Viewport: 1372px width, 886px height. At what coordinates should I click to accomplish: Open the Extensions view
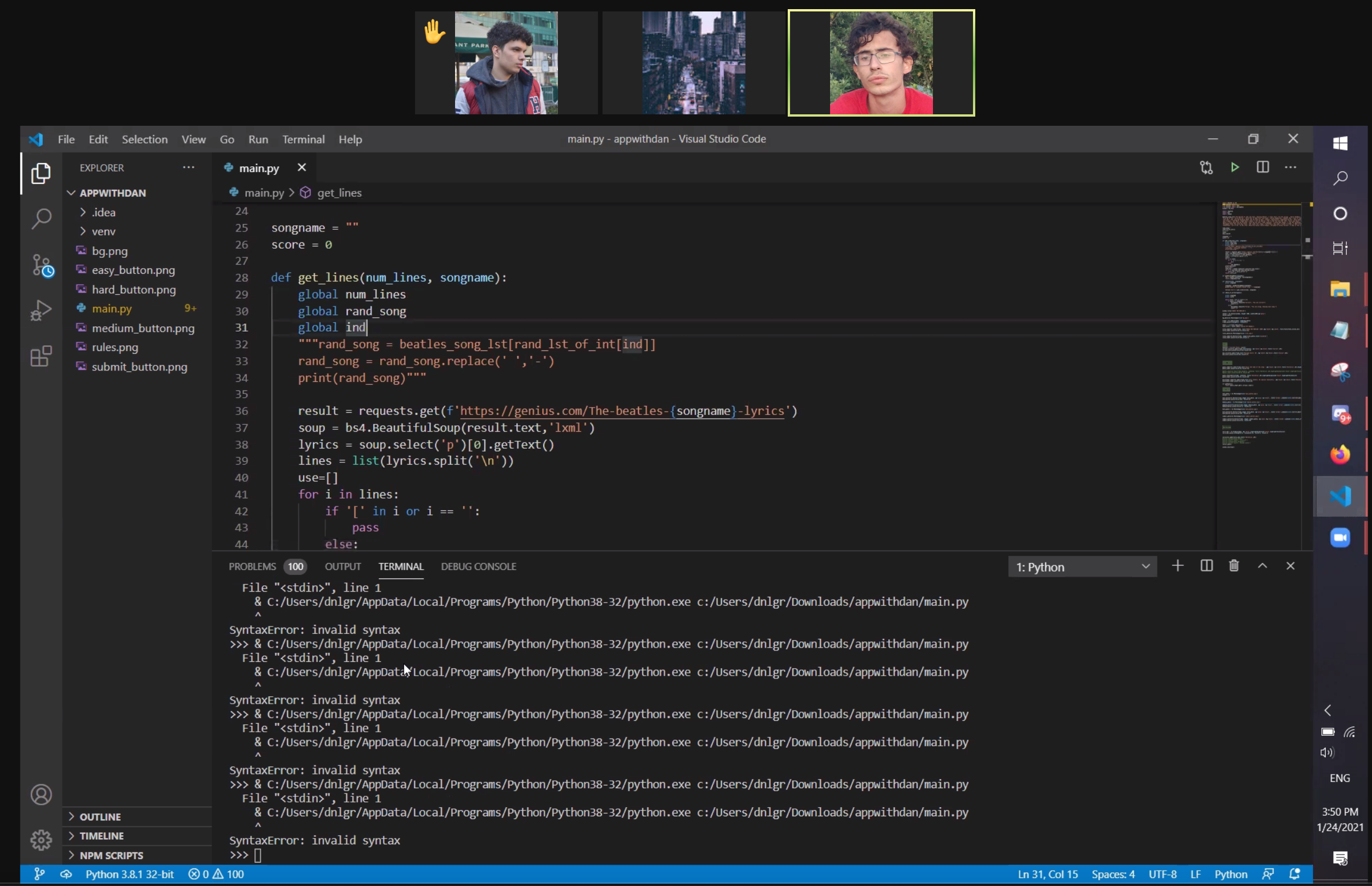tap(41, 357)
